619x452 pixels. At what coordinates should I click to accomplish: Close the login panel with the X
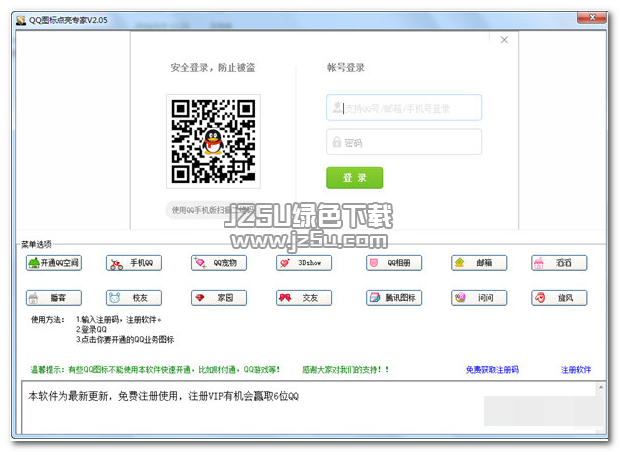504,40
